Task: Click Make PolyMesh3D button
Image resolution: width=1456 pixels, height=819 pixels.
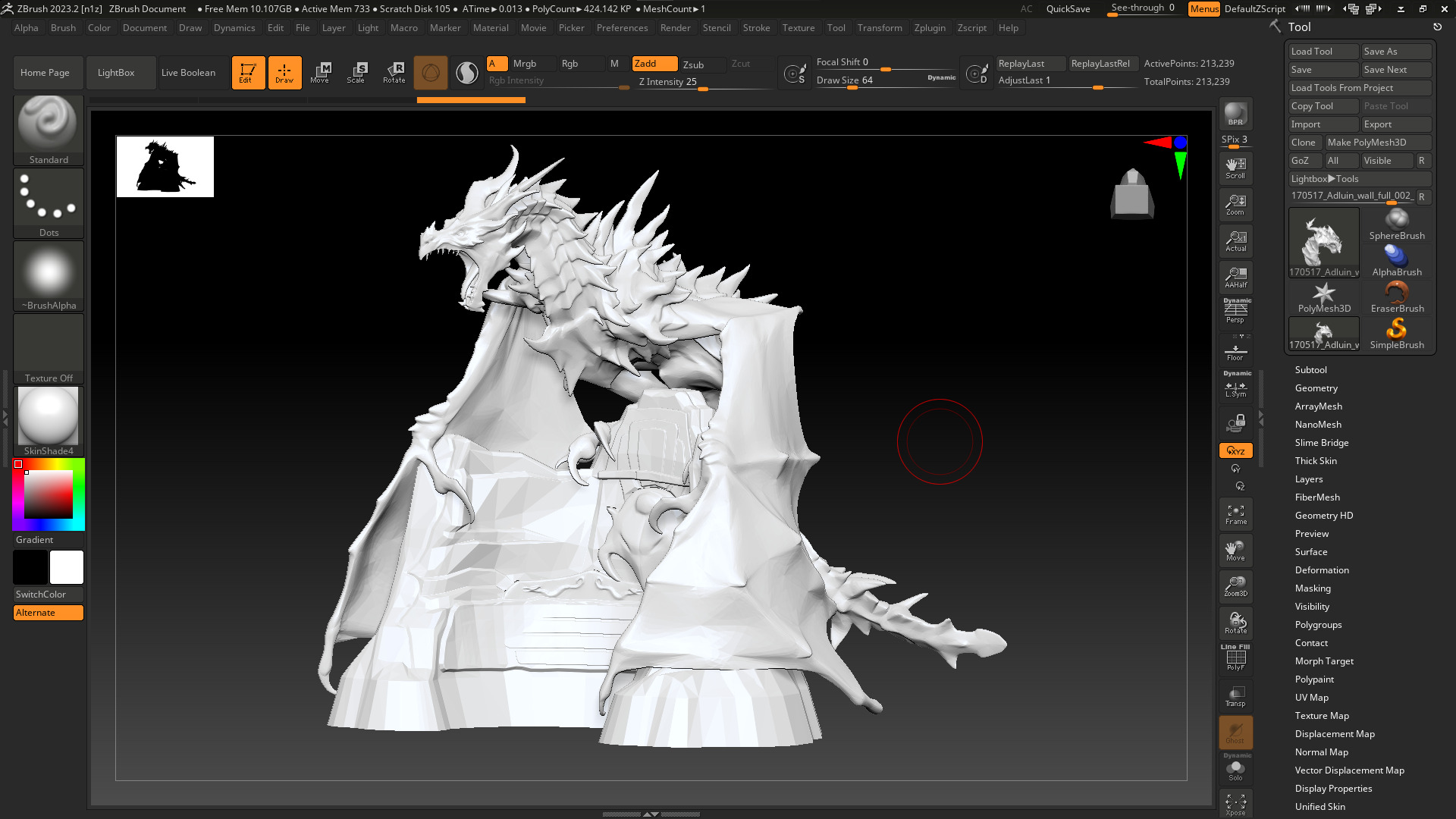Action: click(x=1376, y=143)
